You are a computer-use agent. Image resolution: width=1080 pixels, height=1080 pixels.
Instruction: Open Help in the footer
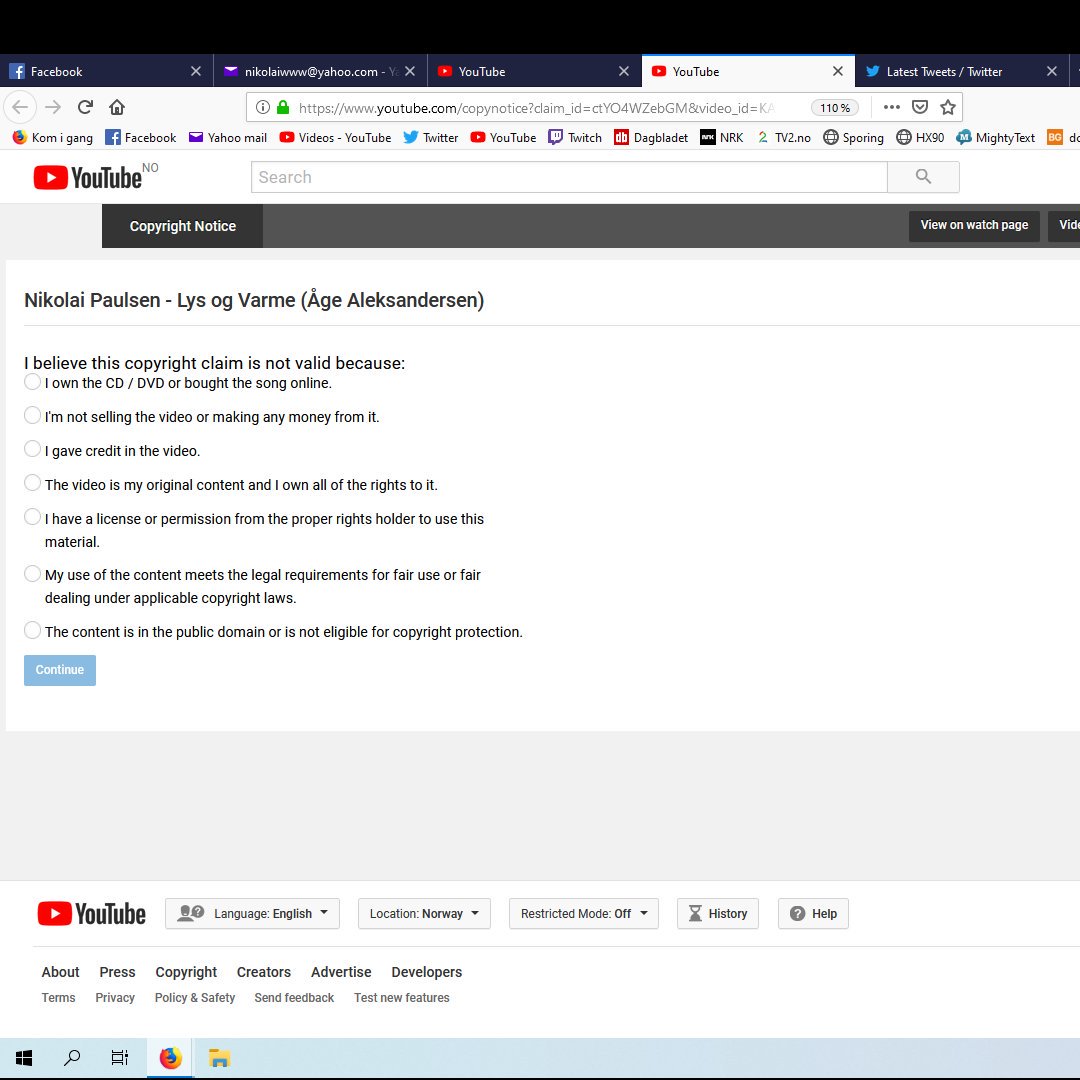point(813,914)
